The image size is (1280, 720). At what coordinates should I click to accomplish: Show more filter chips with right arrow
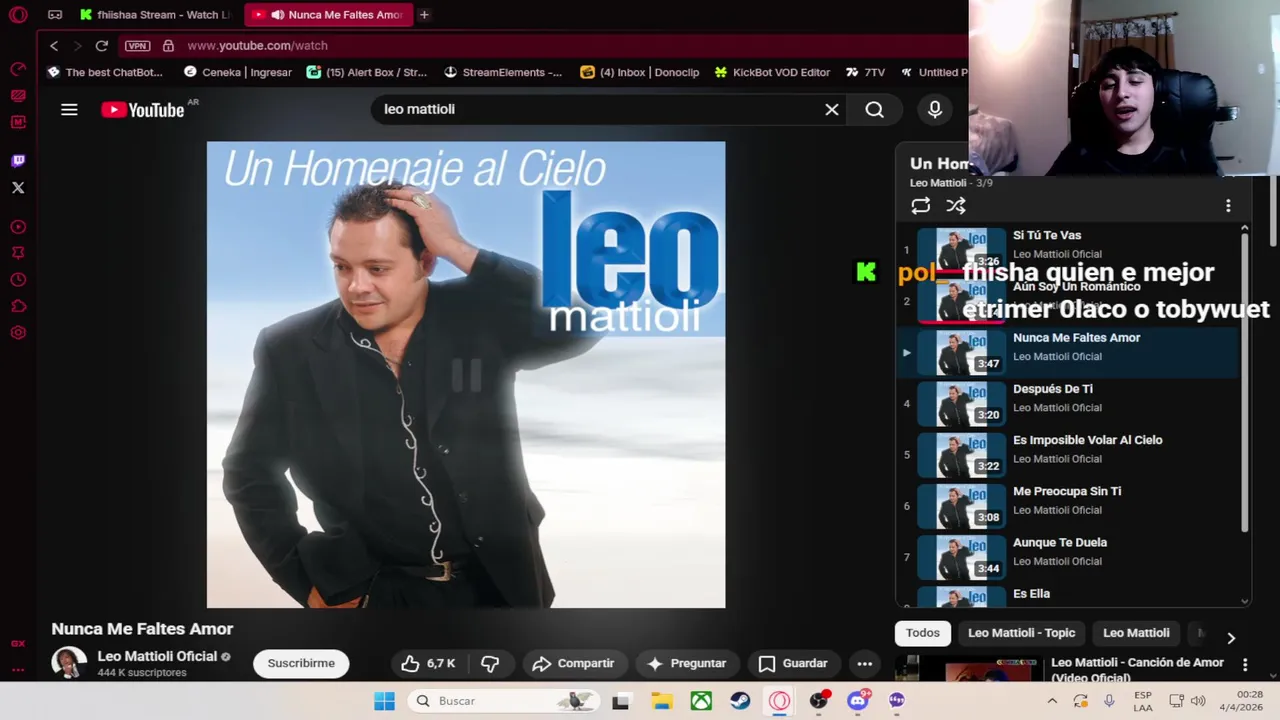(x=1231, y=637)
